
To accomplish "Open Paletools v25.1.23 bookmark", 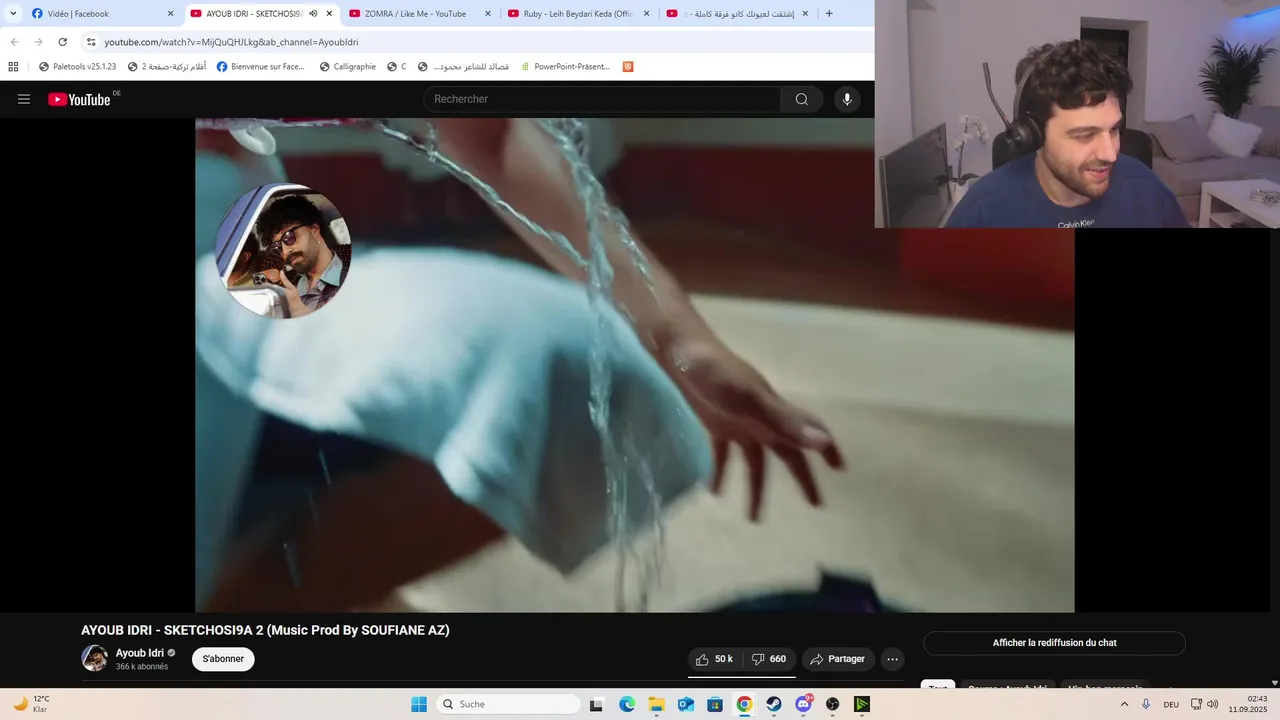I will click(77, 67).
